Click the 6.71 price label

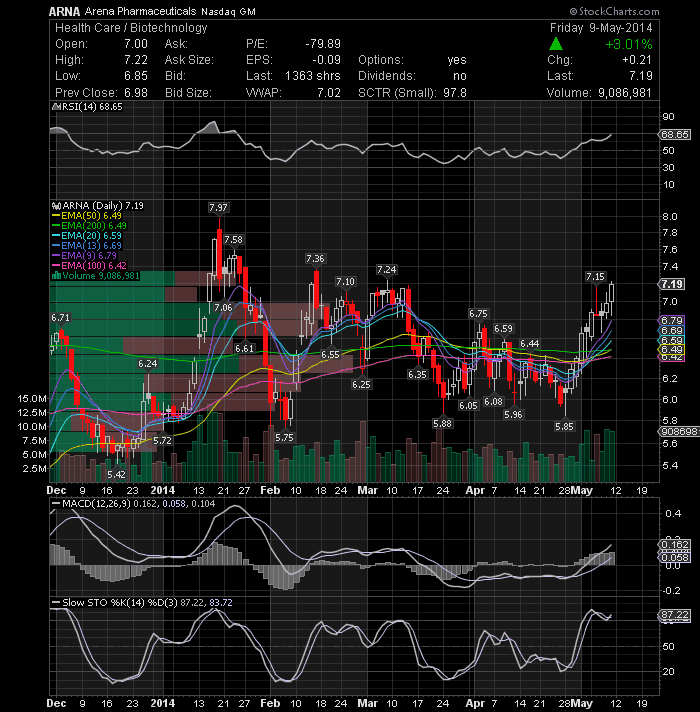[60, 317]
